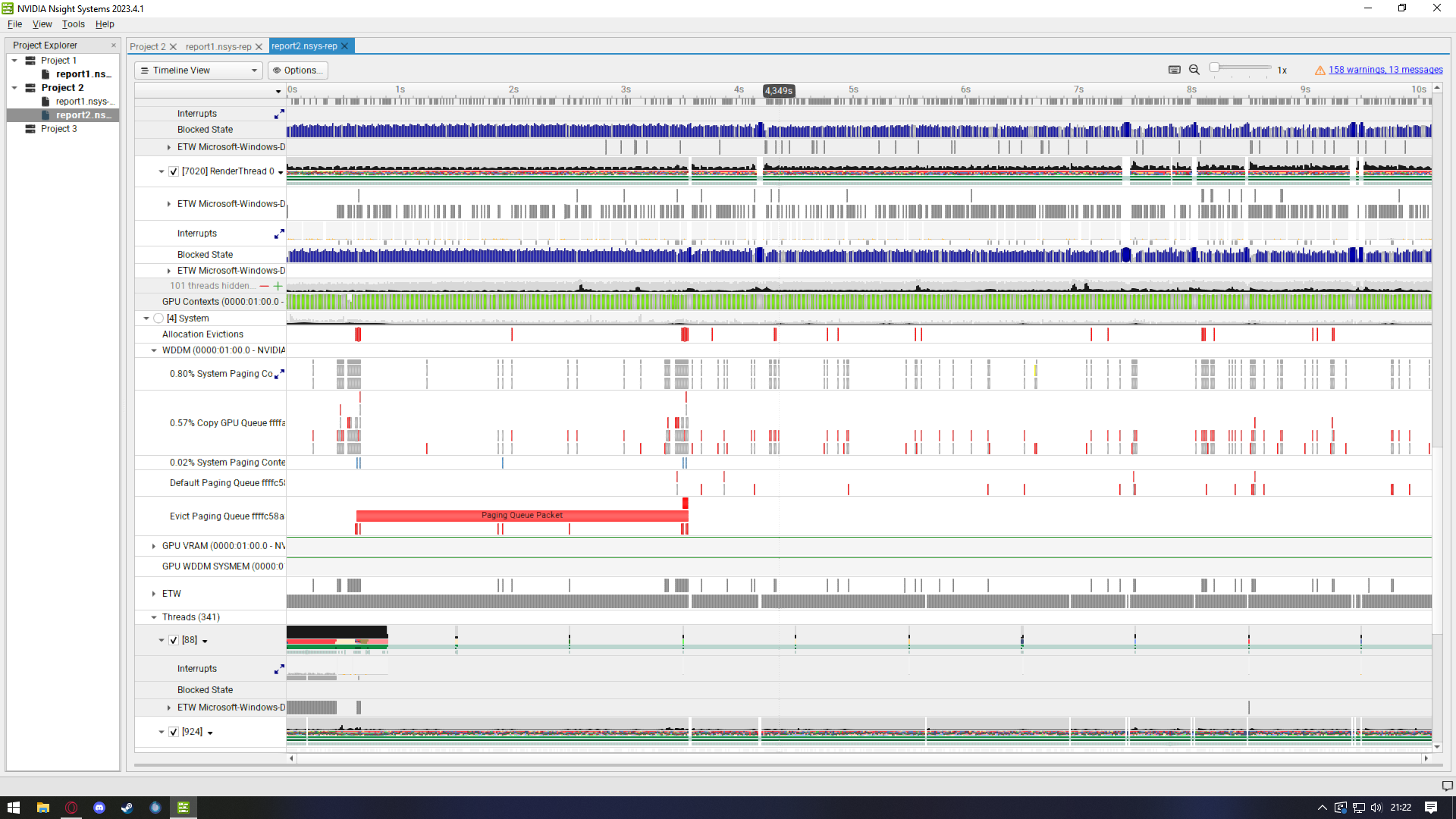Open Steam from the taskbar
Screen dimensions: 1456x819
coord(127,808)
